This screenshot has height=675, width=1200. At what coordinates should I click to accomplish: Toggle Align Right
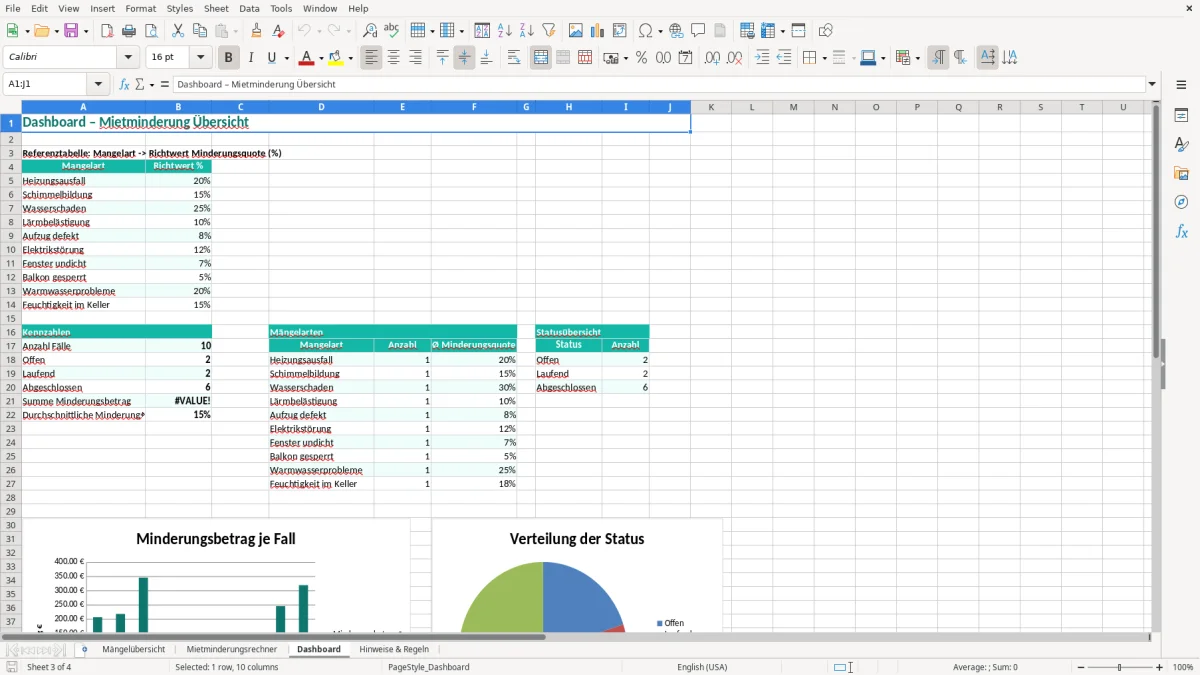[416, 58]
